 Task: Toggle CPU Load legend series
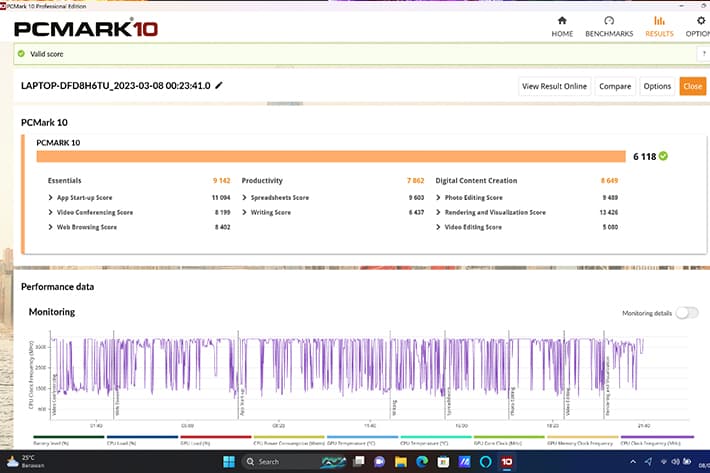(142, 441)
